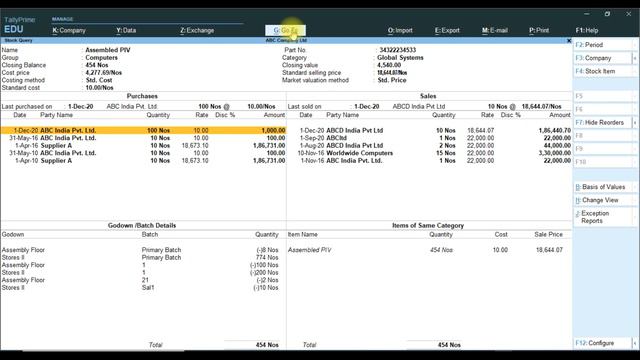Expand arrow beside F3: Company

coord(635,58)
